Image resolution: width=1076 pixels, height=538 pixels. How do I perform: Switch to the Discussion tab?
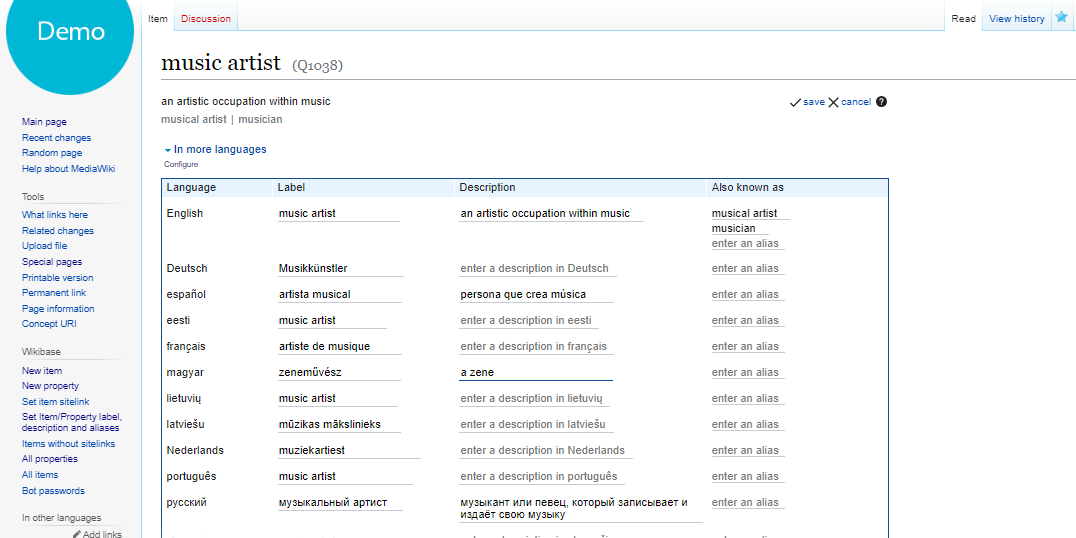tap(206, 18)
